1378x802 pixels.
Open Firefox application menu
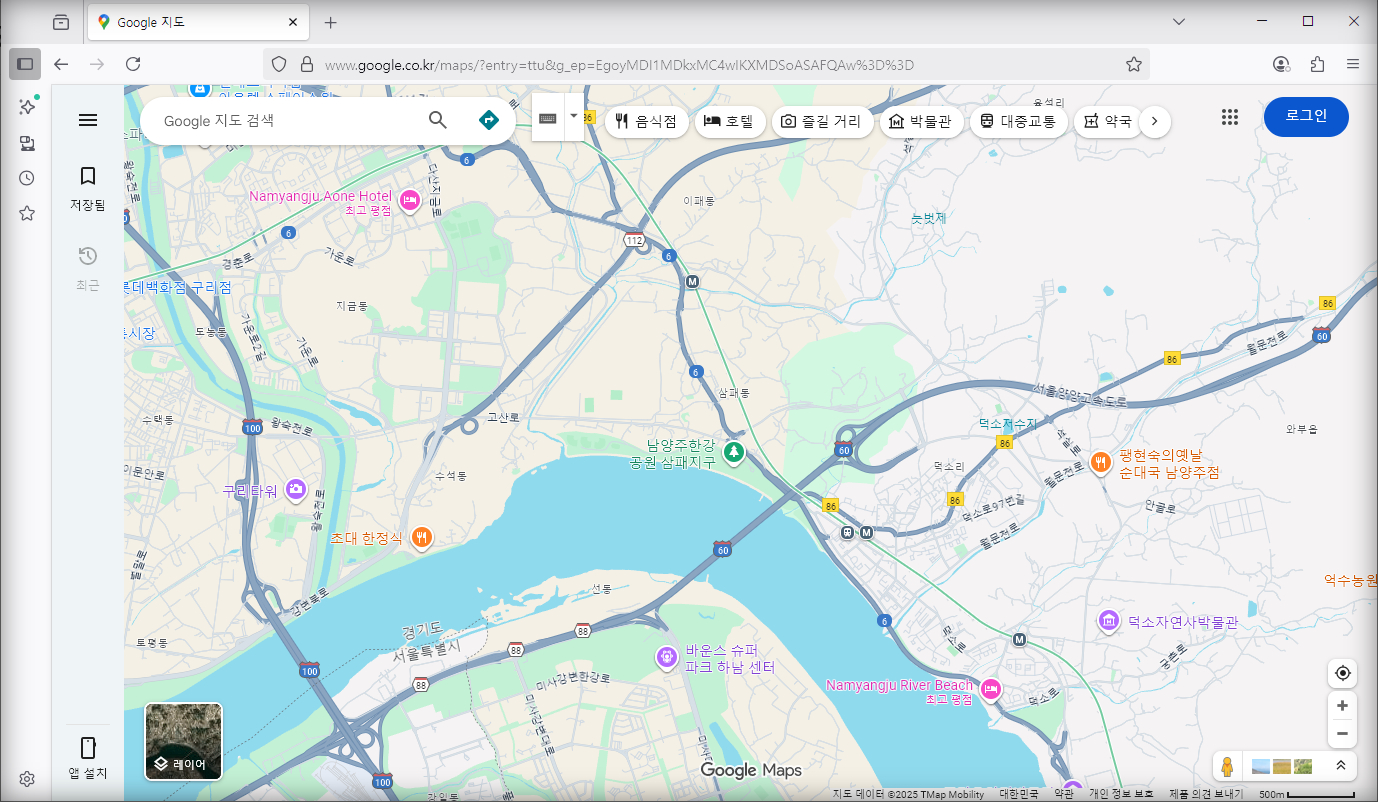coord(1353,64)
